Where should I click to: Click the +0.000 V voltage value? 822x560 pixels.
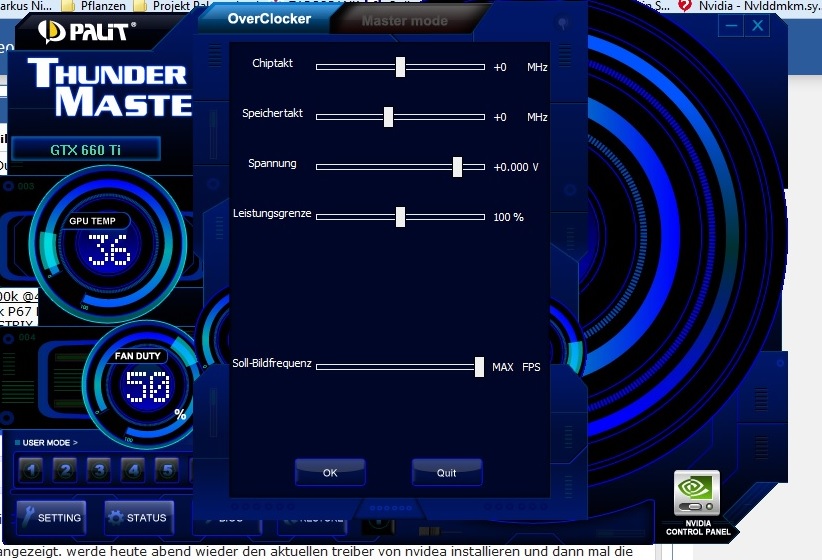[x=516, y=167]
